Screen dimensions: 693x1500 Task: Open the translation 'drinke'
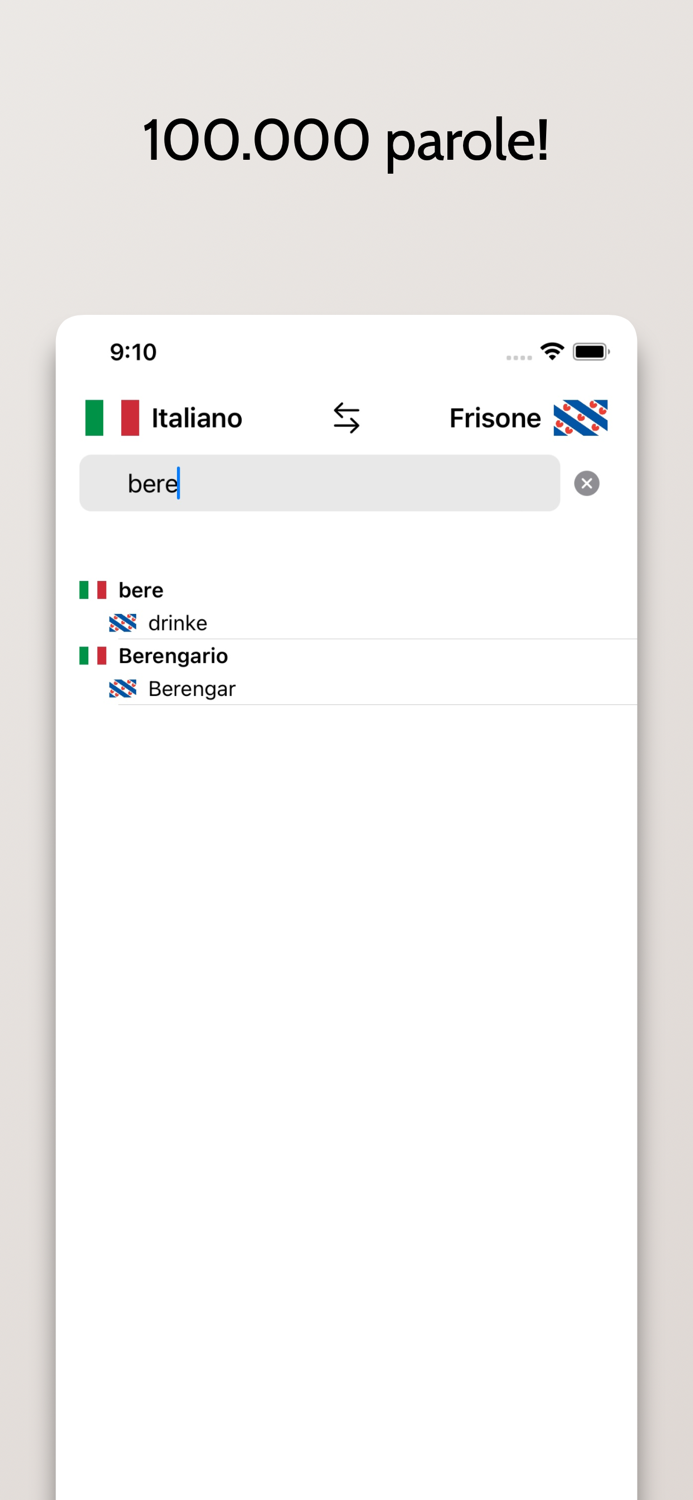click(x=178, y=622)
